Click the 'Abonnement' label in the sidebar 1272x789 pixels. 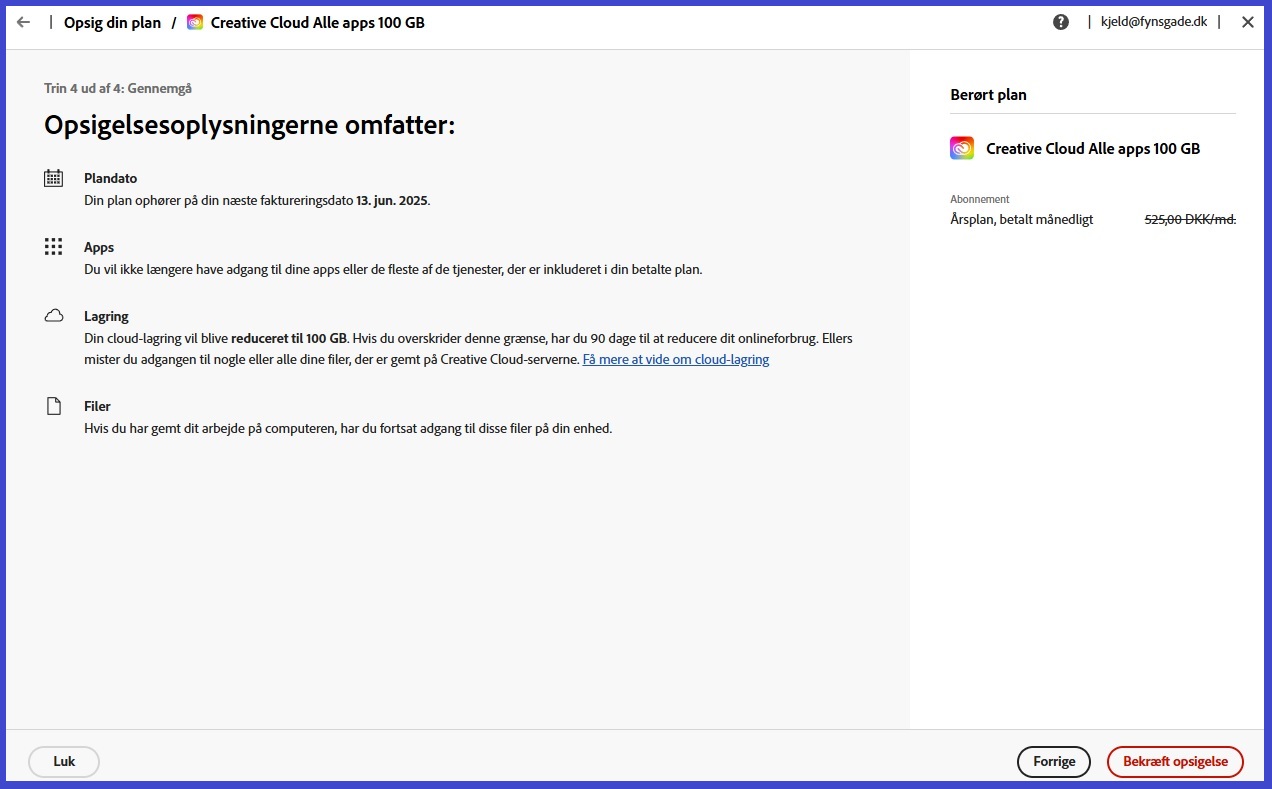point(980,199)
